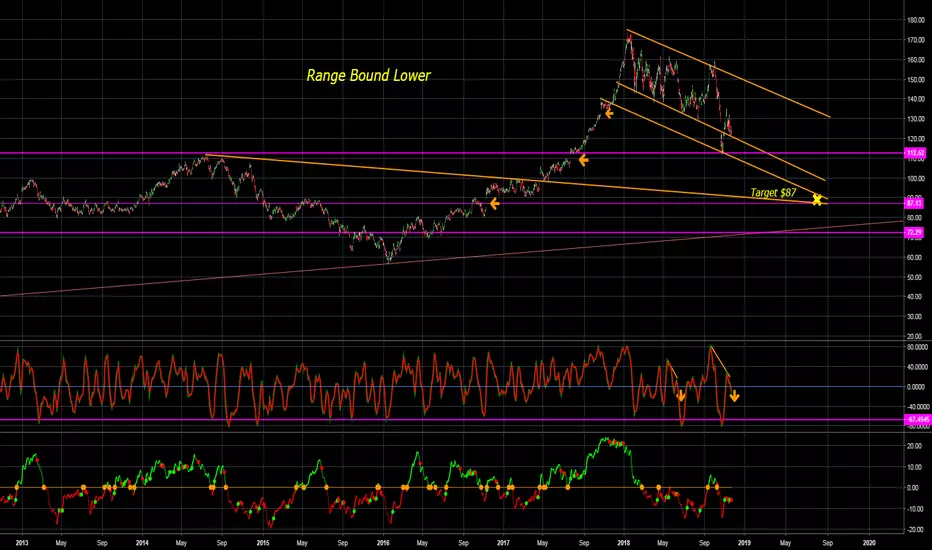Select 150.00 on the price axis

click(915, 80)
